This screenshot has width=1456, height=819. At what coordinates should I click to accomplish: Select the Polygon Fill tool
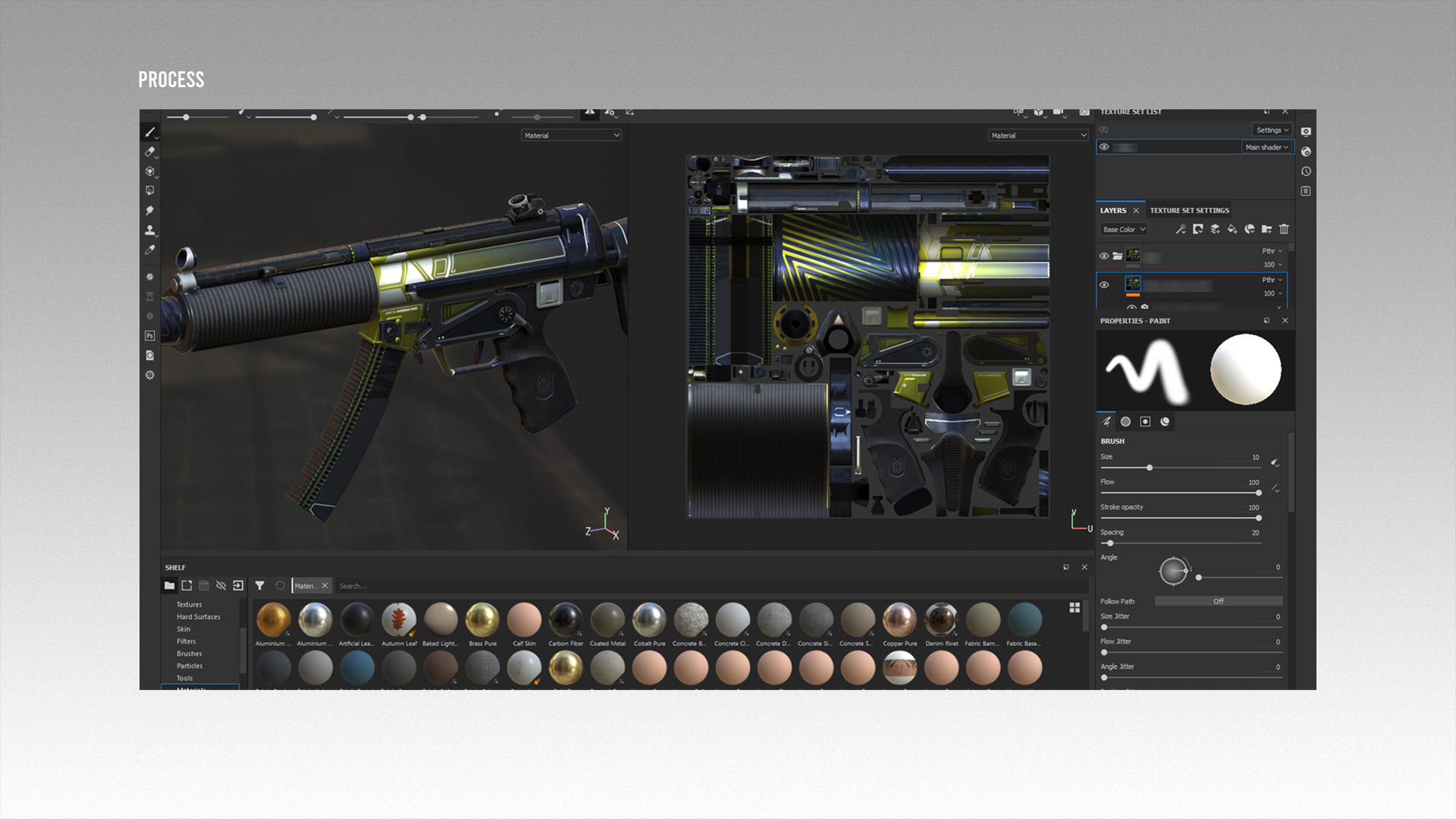(x=150, y=191)
